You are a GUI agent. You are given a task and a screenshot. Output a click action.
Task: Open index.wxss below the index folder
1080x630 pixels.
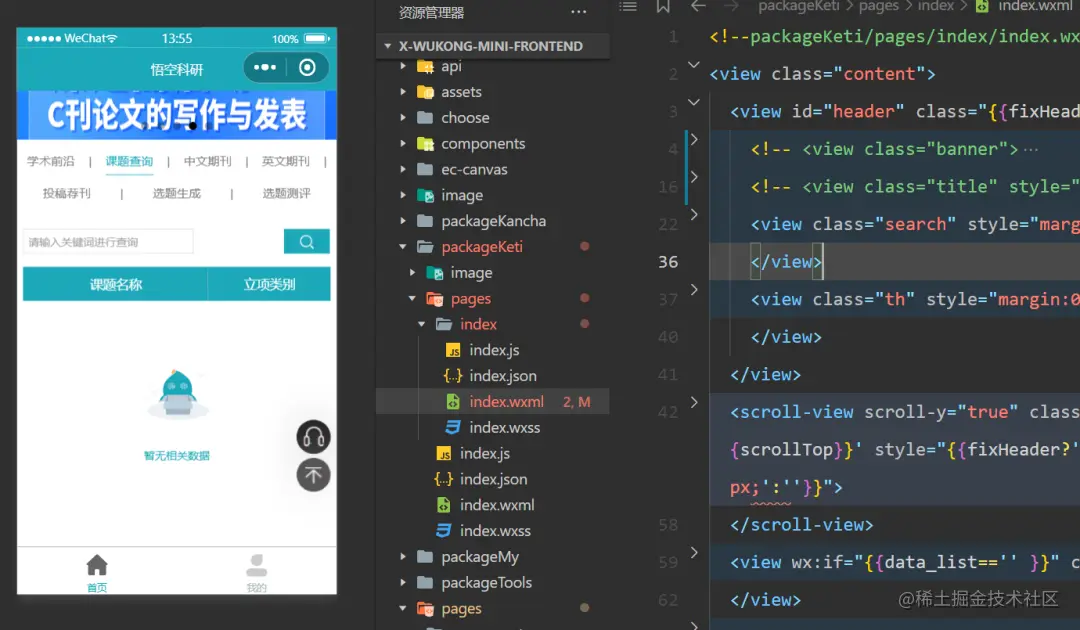tap(495, 531)
